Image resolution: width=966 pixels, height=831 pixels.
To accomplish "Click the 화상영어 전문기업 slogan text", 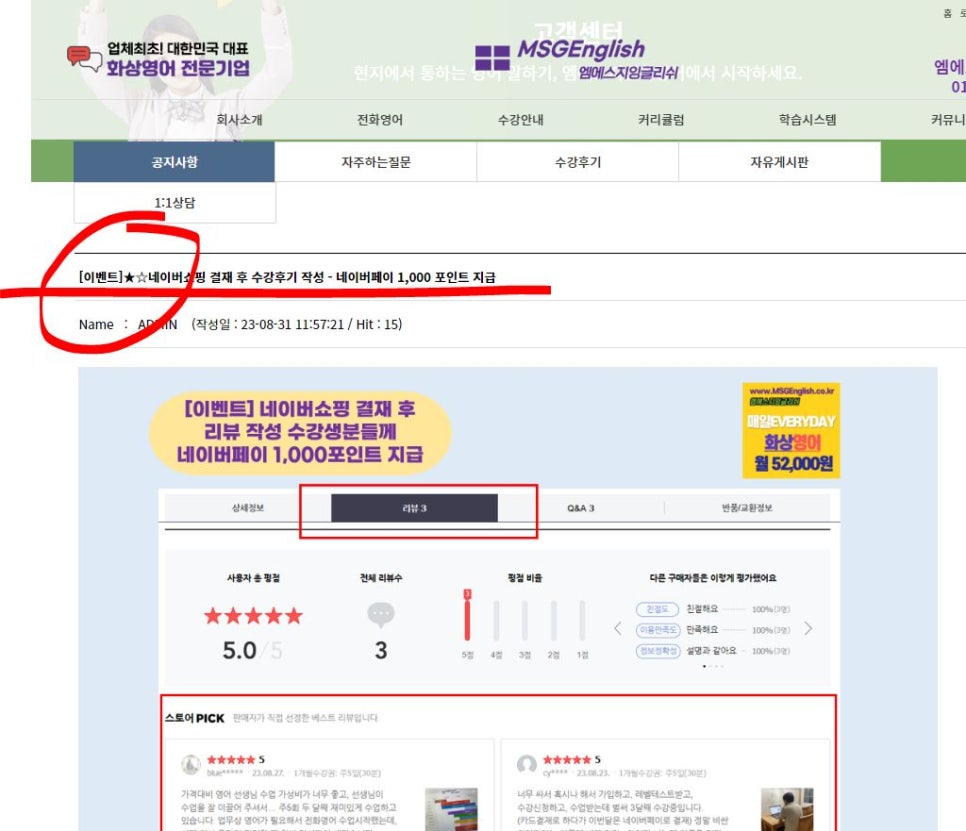I will (x=178, y=68).
